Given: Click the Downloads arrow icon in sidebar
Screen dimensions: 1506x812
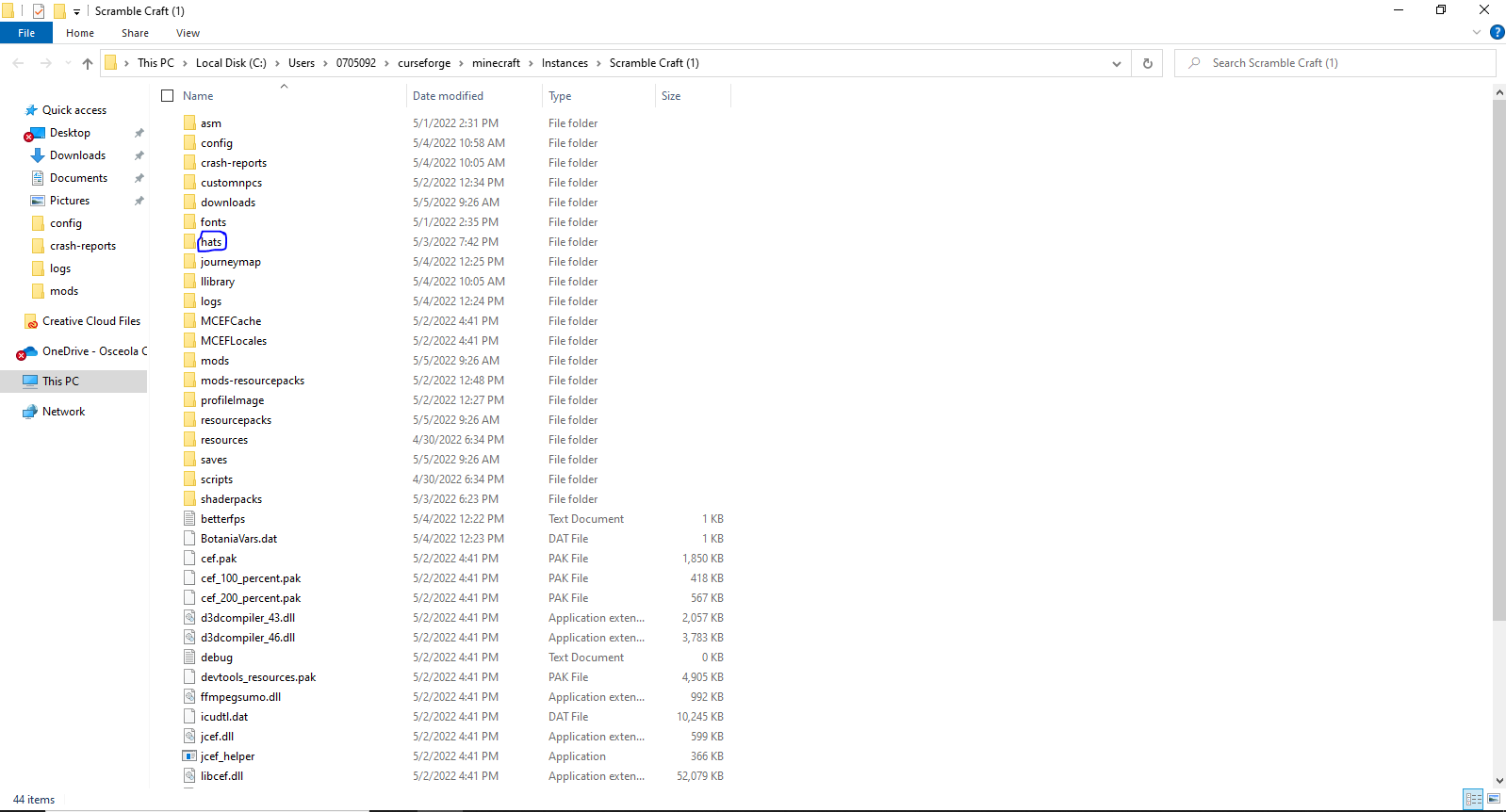Looking at the screenshot, I should (x=38, y=155).
